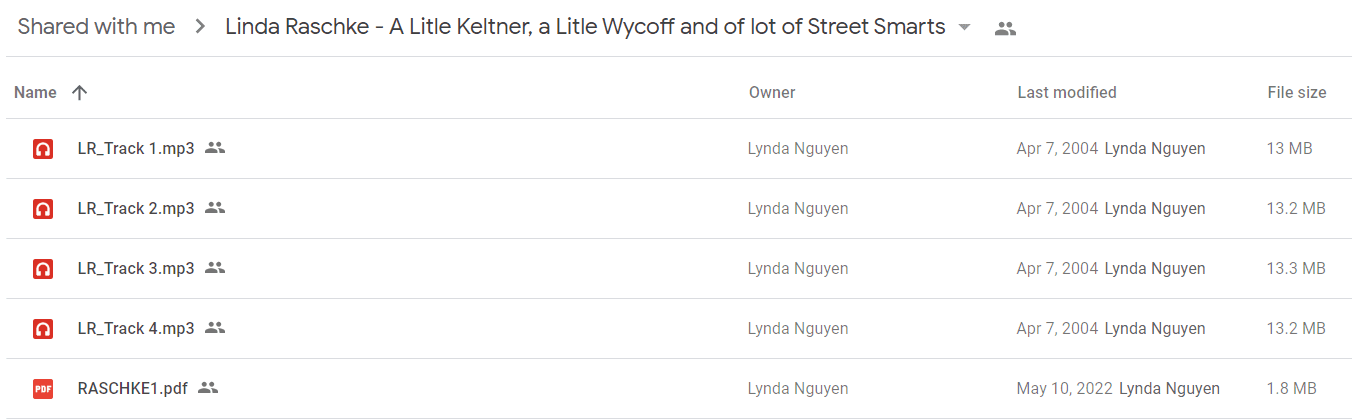Viewport: 1352px width, 419px height.
Task: Select the LR_Track 4.mp3 file name
Action: point(136,328)
